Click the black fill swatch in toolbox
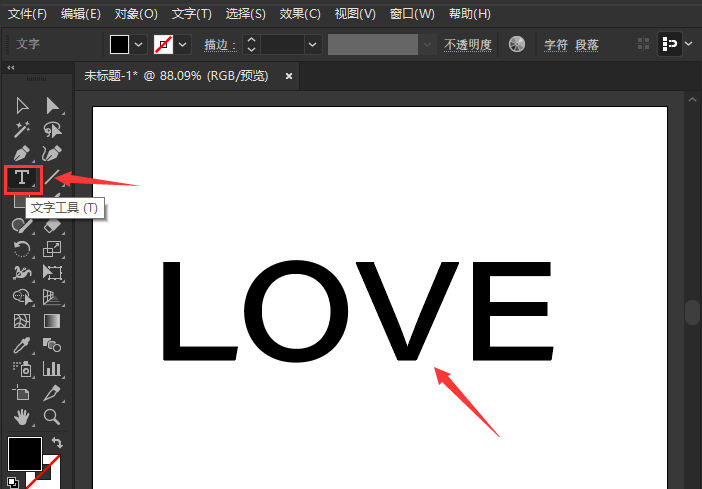Screen dimensions: 702x489 pos(25,454)
